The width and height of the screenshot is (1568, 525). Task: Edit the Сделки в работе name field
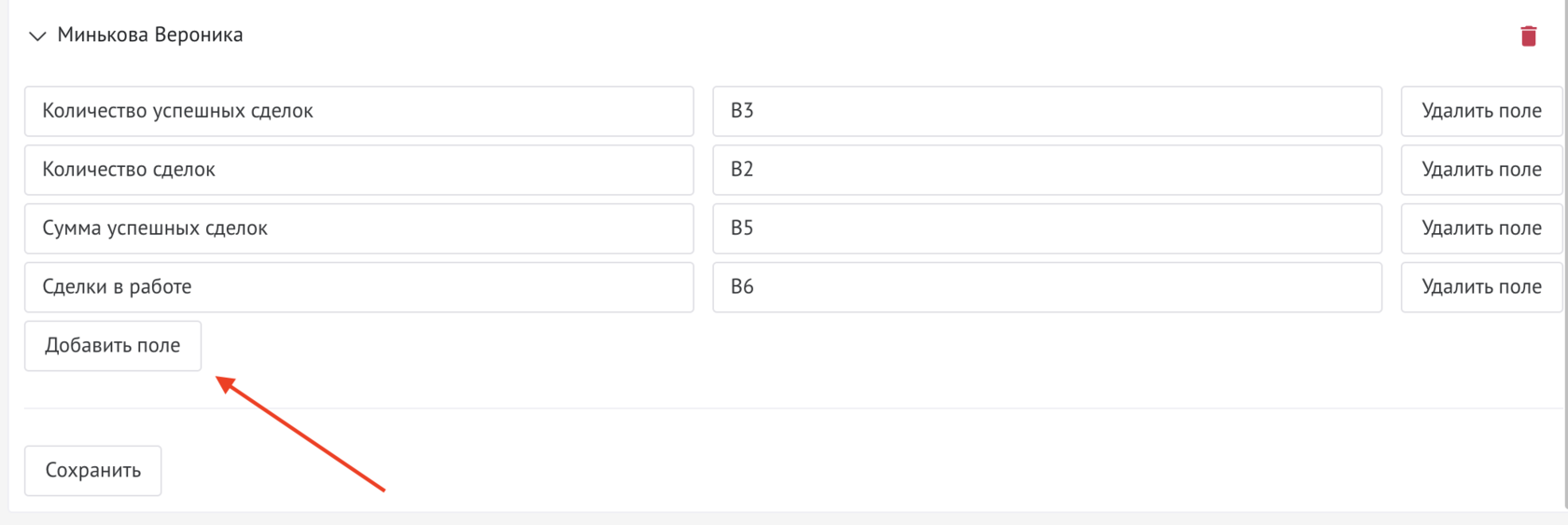pos(358,287)
